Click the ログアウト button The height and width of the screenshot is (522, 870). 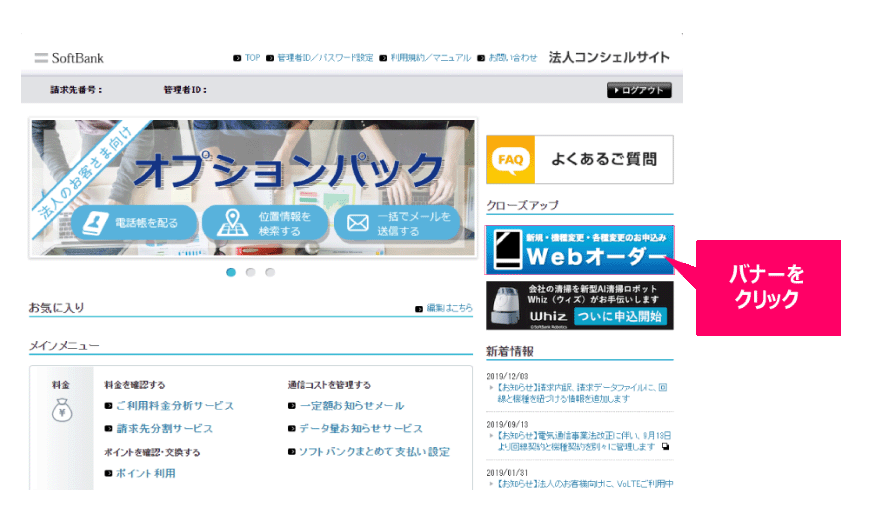[x=639, y=90]
